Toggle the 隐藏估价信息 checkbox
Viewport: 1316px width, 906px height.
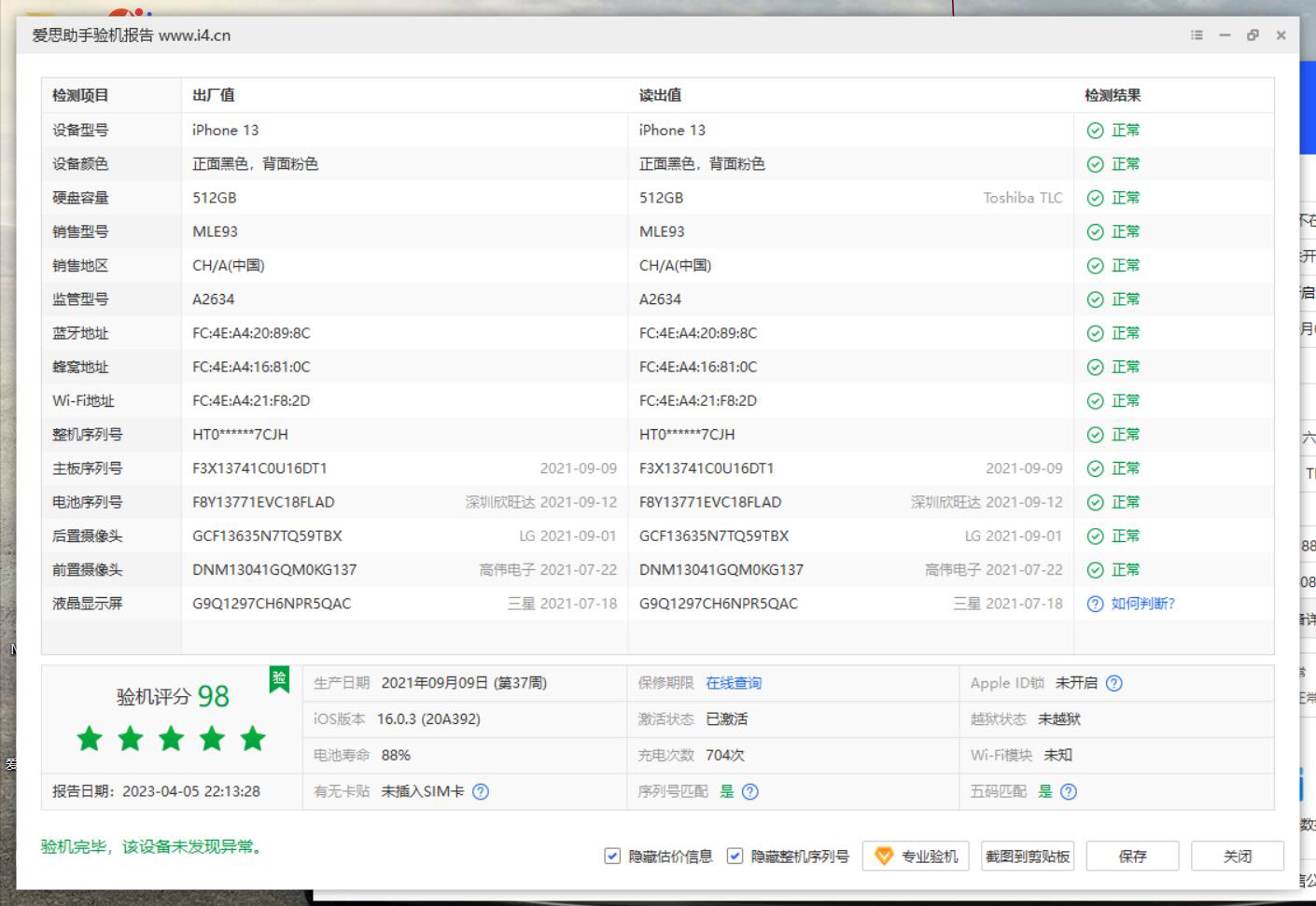(612, 856)
